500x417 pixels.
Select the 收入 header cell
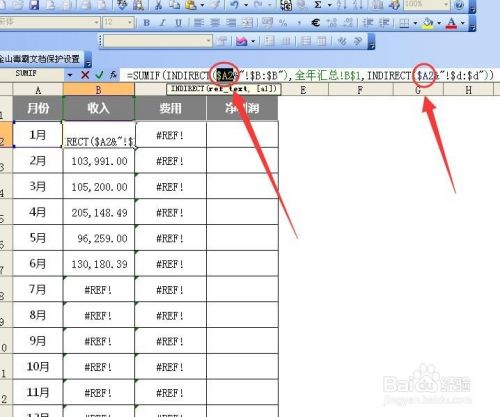coord(99,108)
